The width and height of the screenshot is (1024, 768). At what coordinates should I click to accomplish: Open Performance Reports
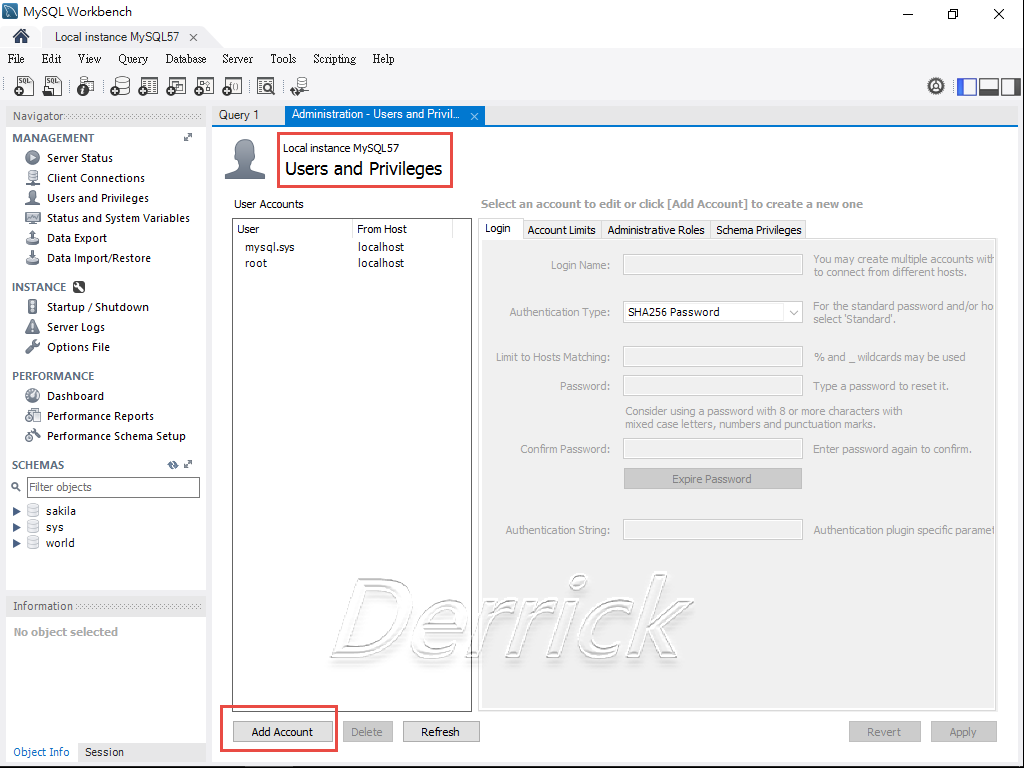[x=100, y=416]
